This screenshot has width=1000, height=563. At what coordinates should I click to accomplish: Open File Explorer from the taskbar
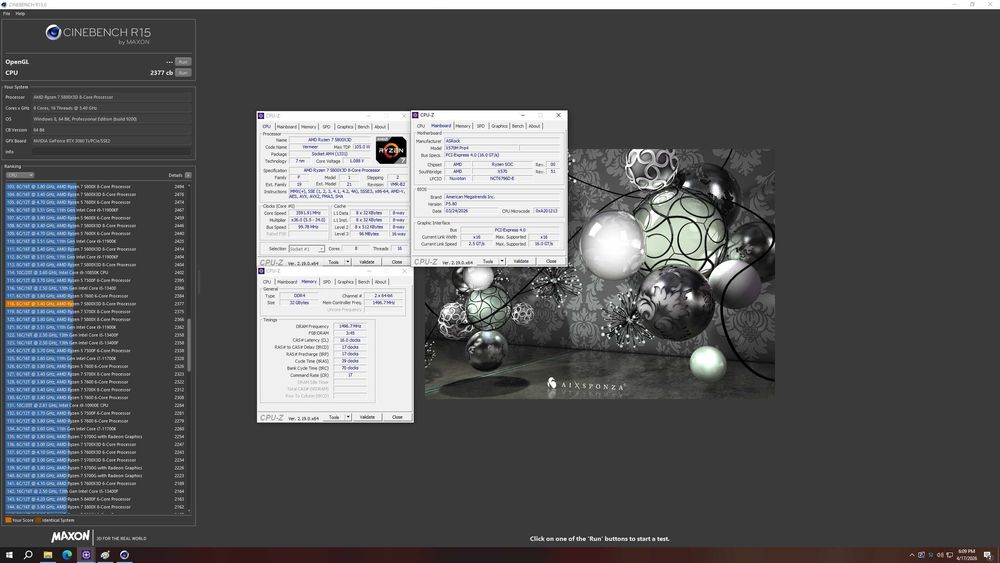[48, 555]
